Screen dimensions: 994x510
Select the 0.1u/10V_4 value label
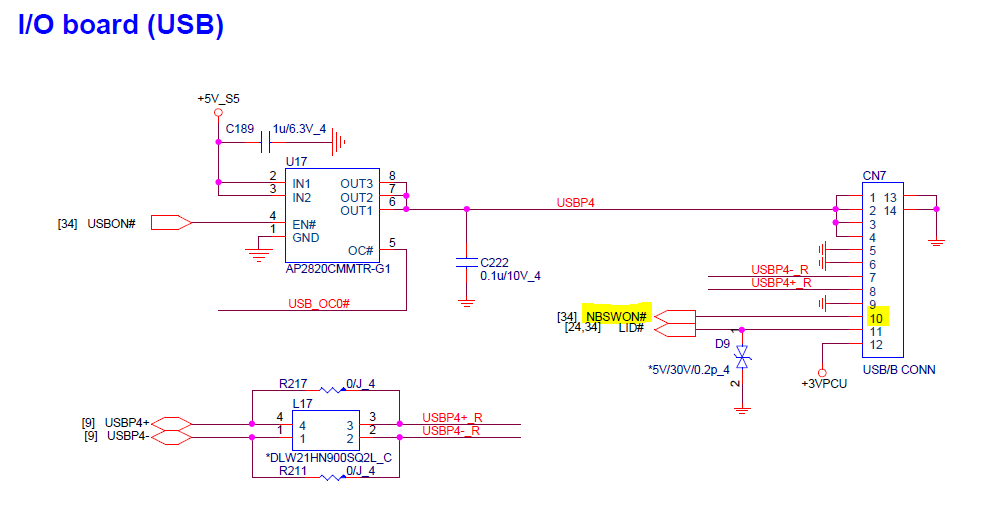tap(510, 276)
